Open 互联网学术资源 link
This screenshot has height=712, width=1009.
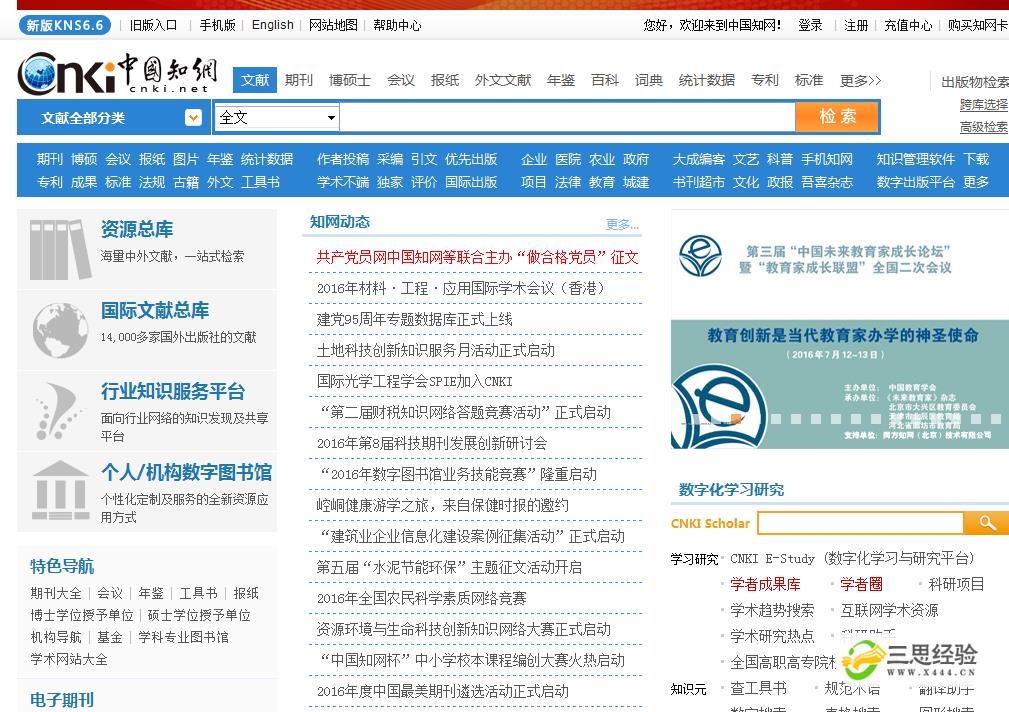pos(889,610)
